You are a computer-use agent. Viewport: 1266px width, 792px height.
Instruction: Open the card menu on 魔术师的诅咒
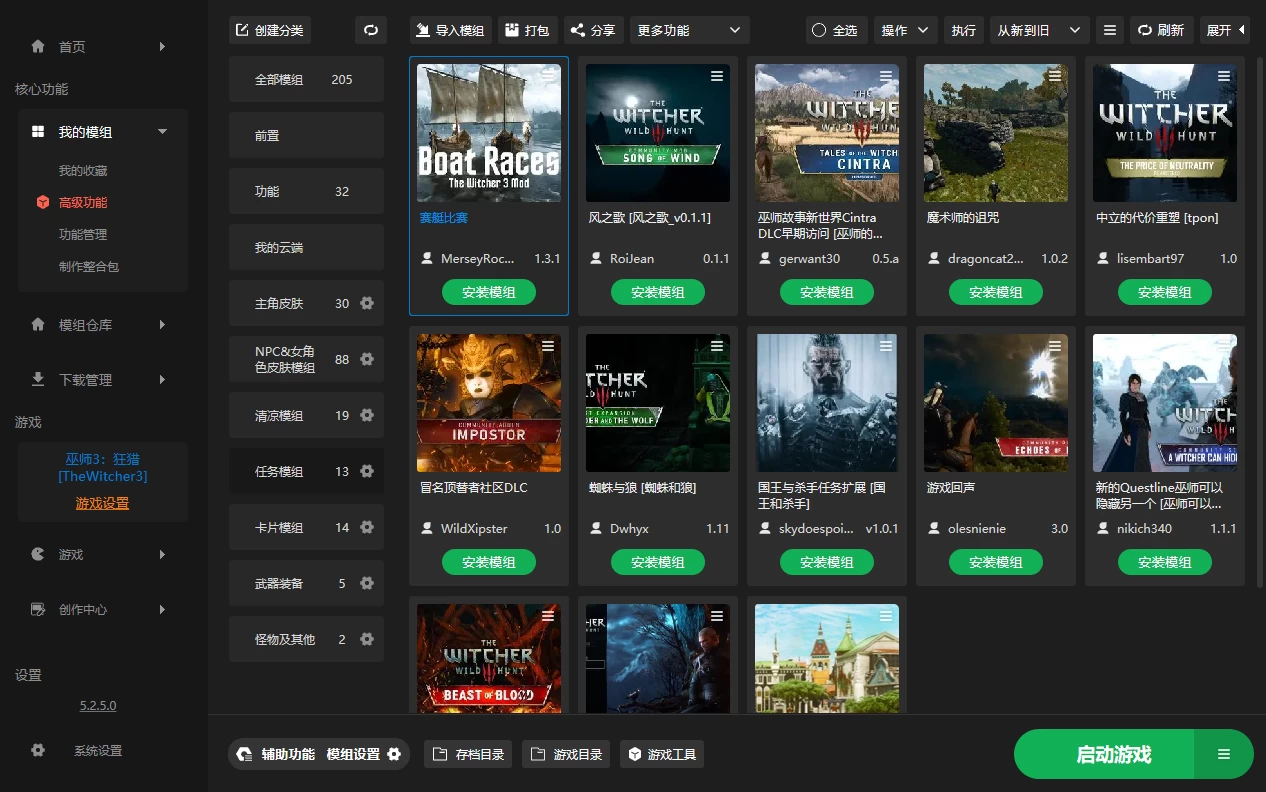point(1055,75)
